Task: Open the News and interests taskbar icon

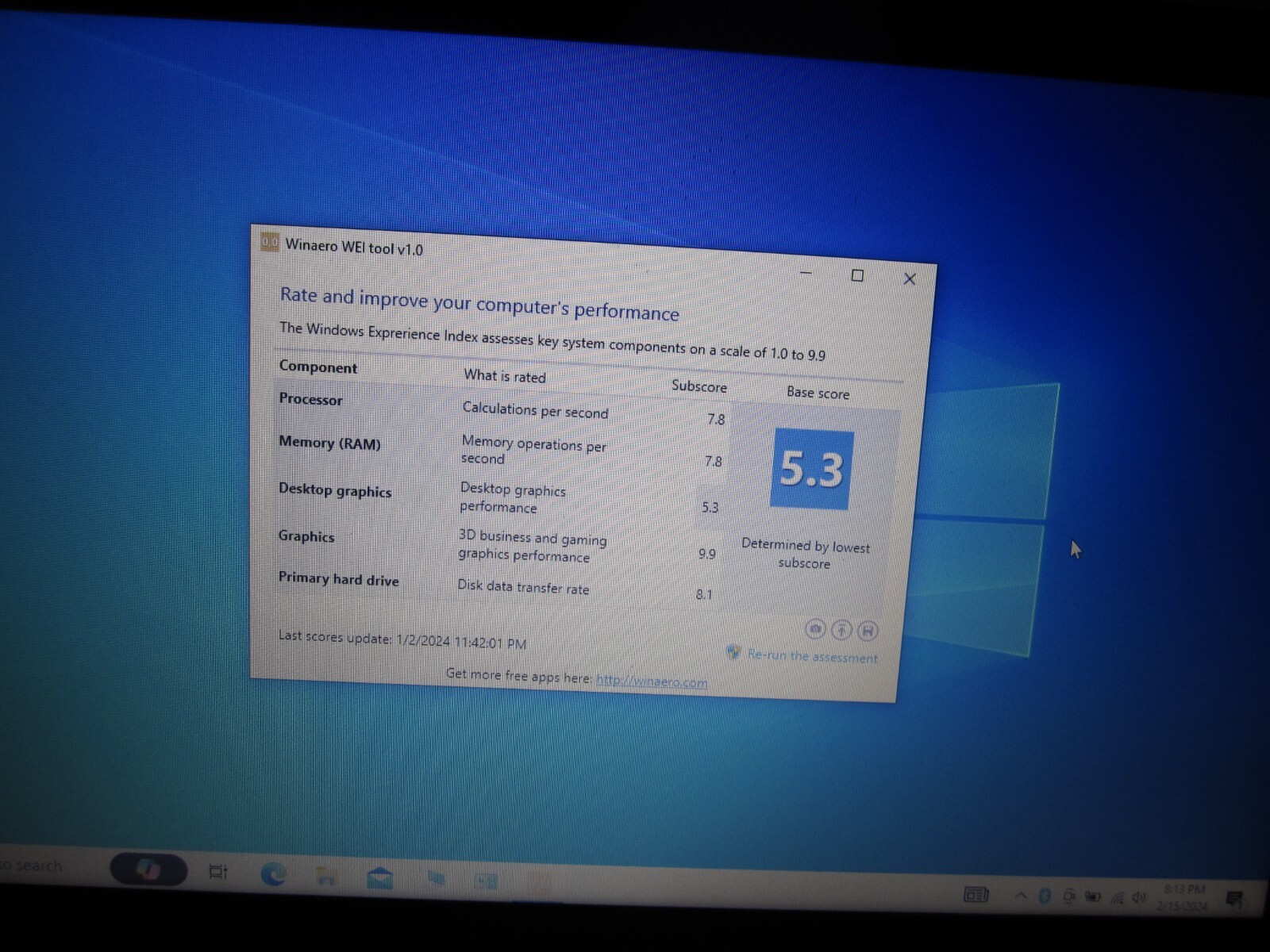Action: [x=976, y=895]
